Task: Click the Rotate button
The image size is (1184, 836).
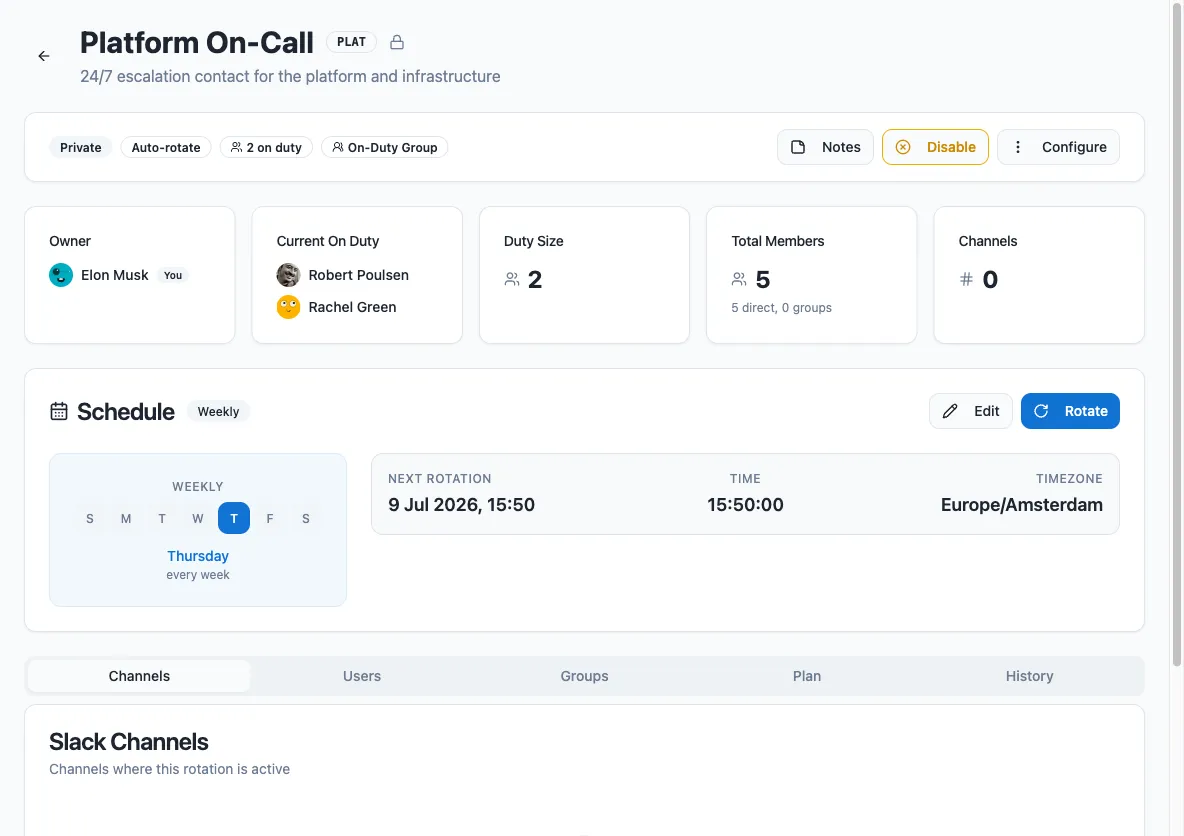Action: [x=1070, y=411]
